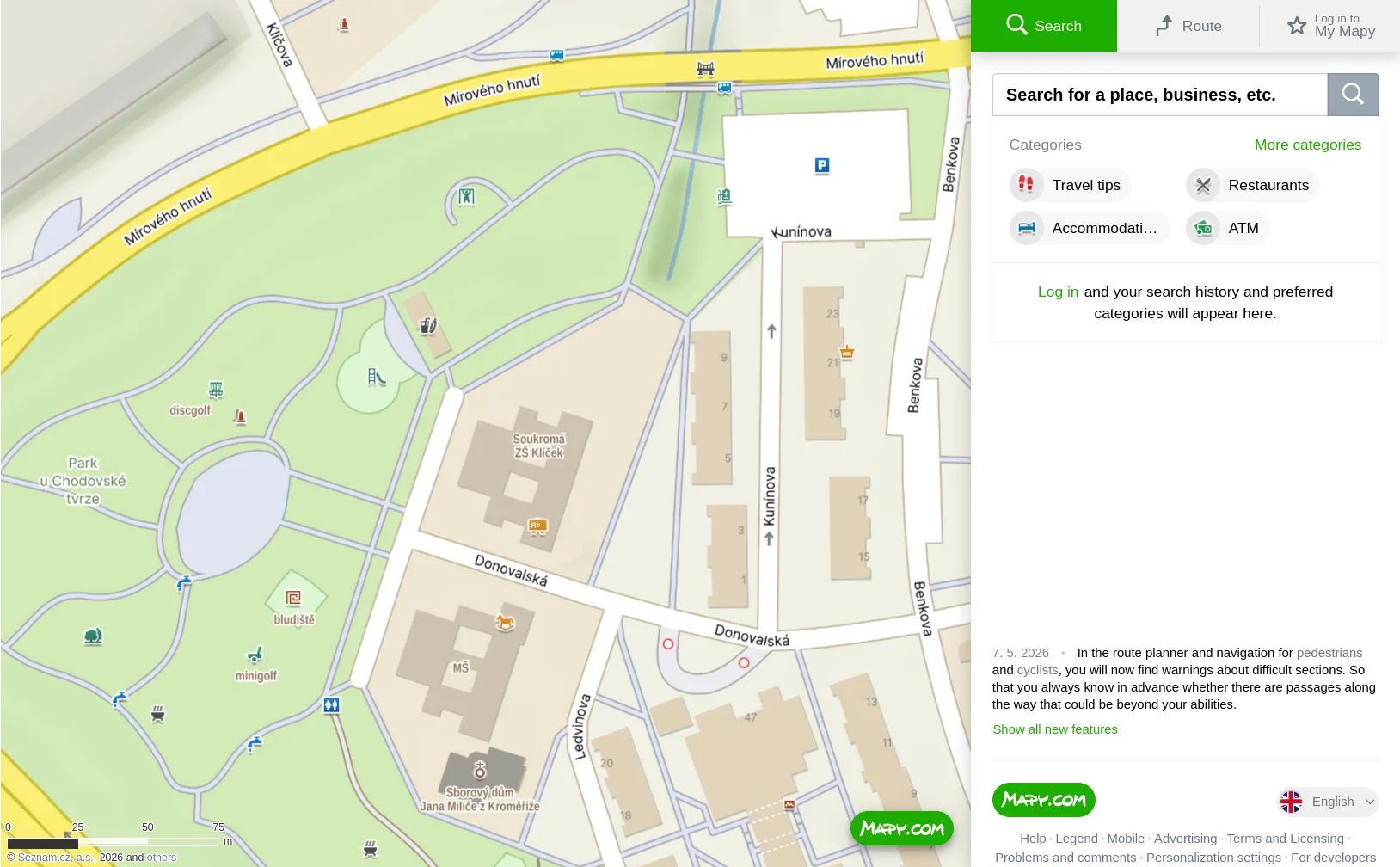The image size is (1400, 867).
Task: Open pedestrians link in news text
Action: 1329,653
